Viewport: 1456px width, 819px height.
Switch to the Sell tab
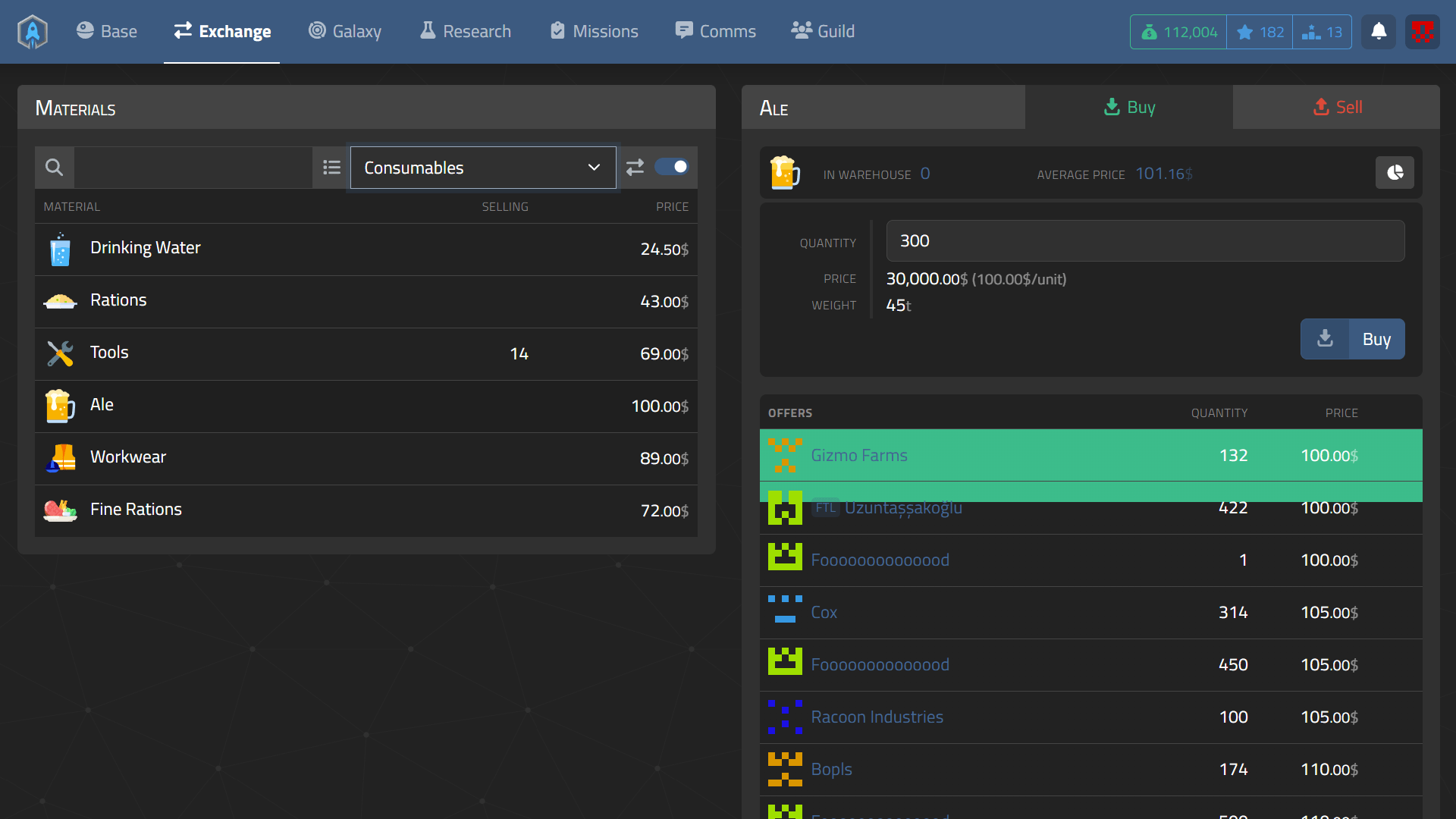click(1336, 107)
